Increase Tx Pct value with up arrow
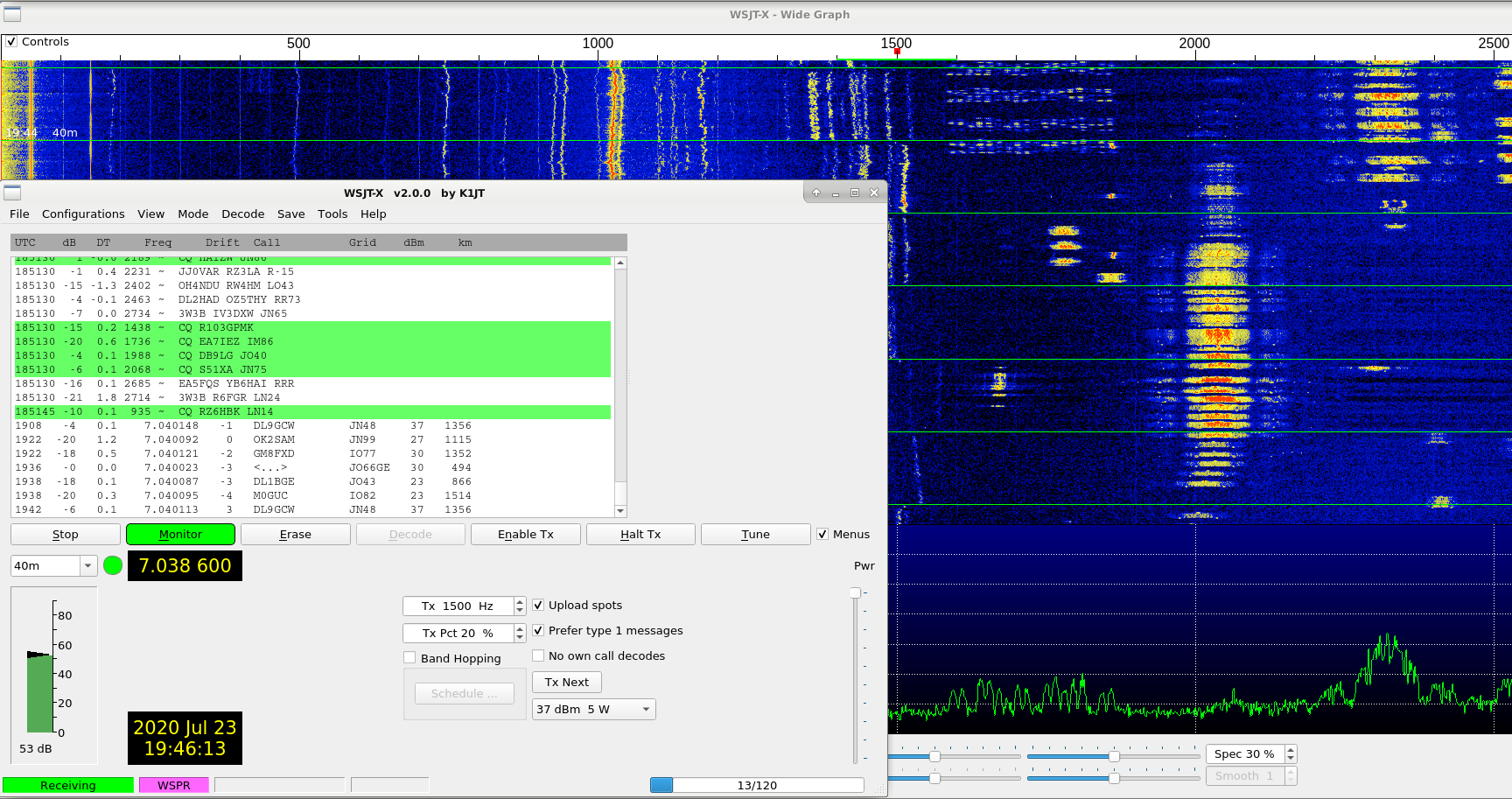The height and width of the screenshot is (799, 1512). coord(520,628)
